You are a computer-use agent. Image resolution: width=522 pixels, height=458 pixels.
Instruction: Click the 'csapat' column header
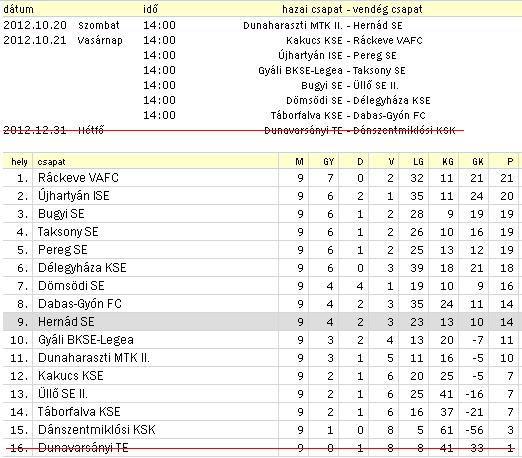(x=51, y=162)
